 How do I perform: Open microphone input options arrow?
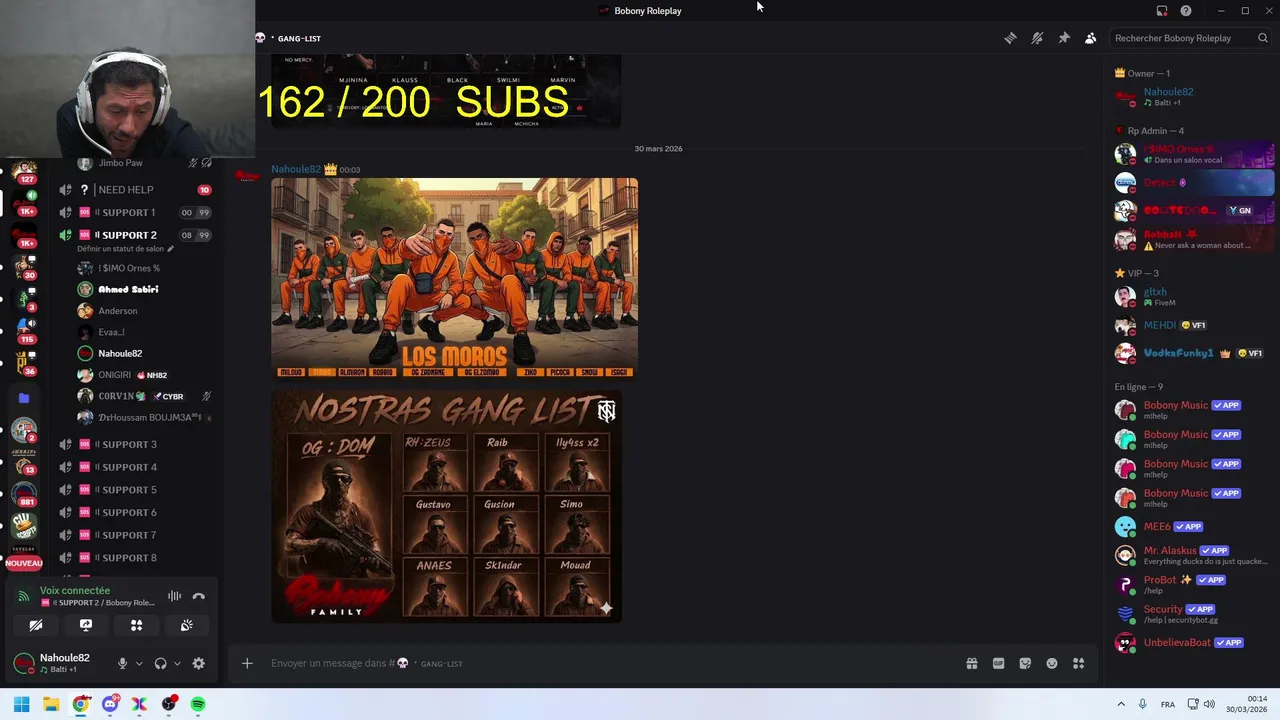point(139,663)
